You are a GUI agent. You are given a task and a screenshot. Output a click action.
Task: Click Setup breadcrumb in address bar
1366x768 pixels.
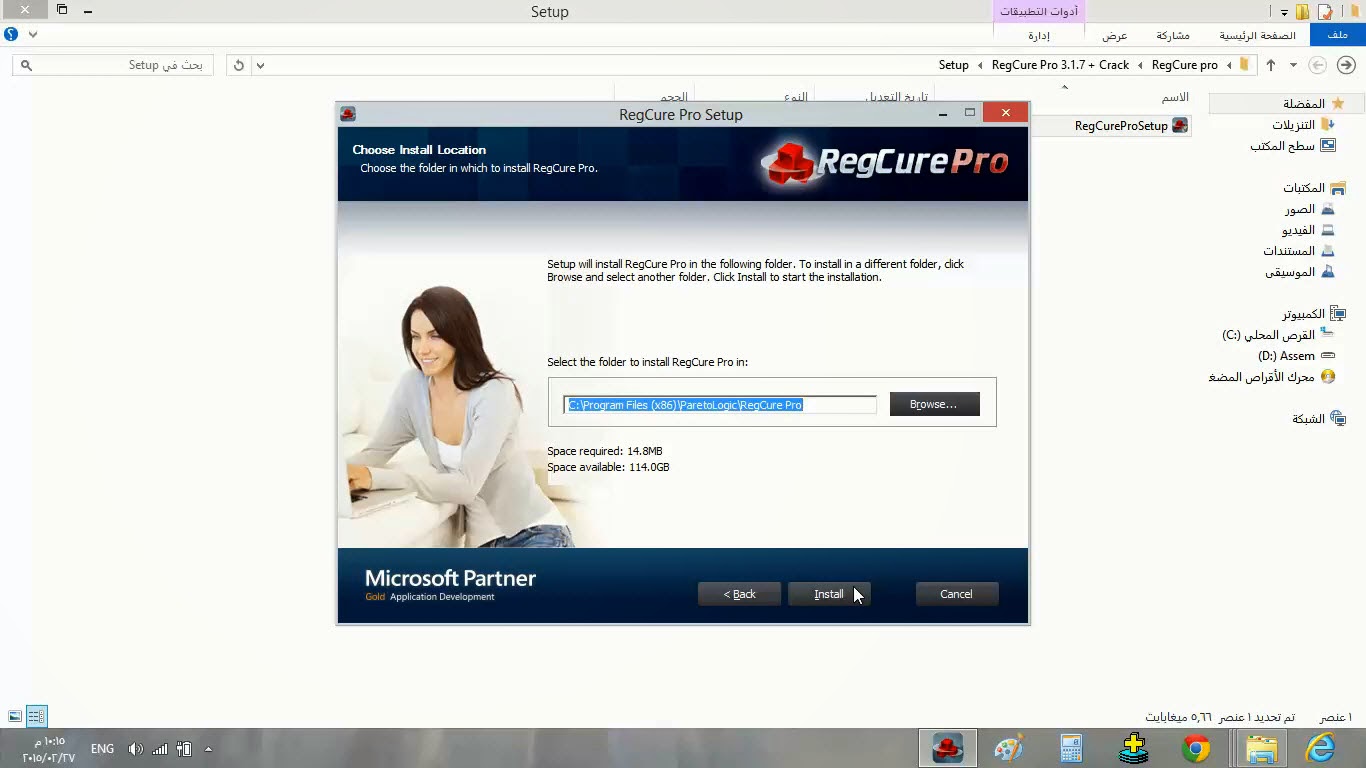coord(954,65)
